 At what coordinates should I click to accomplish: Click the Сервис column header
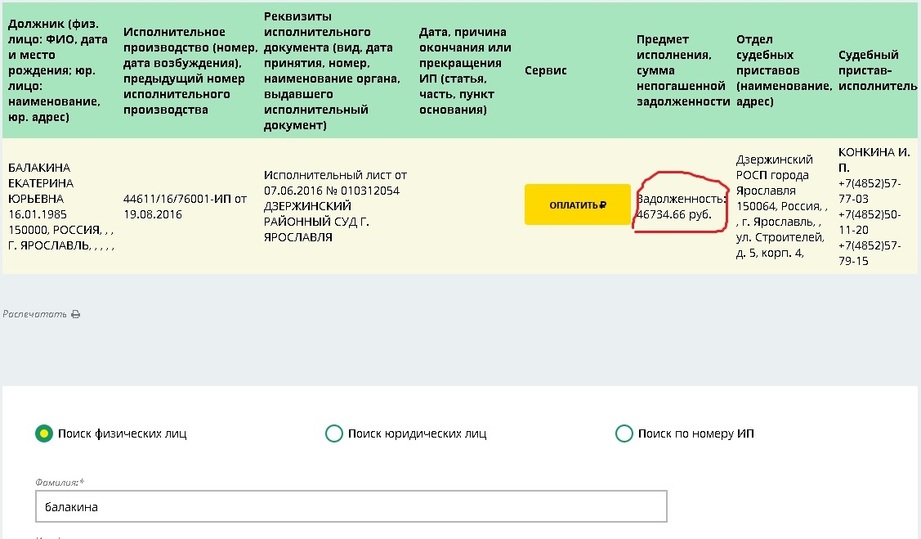click(546, 70)
